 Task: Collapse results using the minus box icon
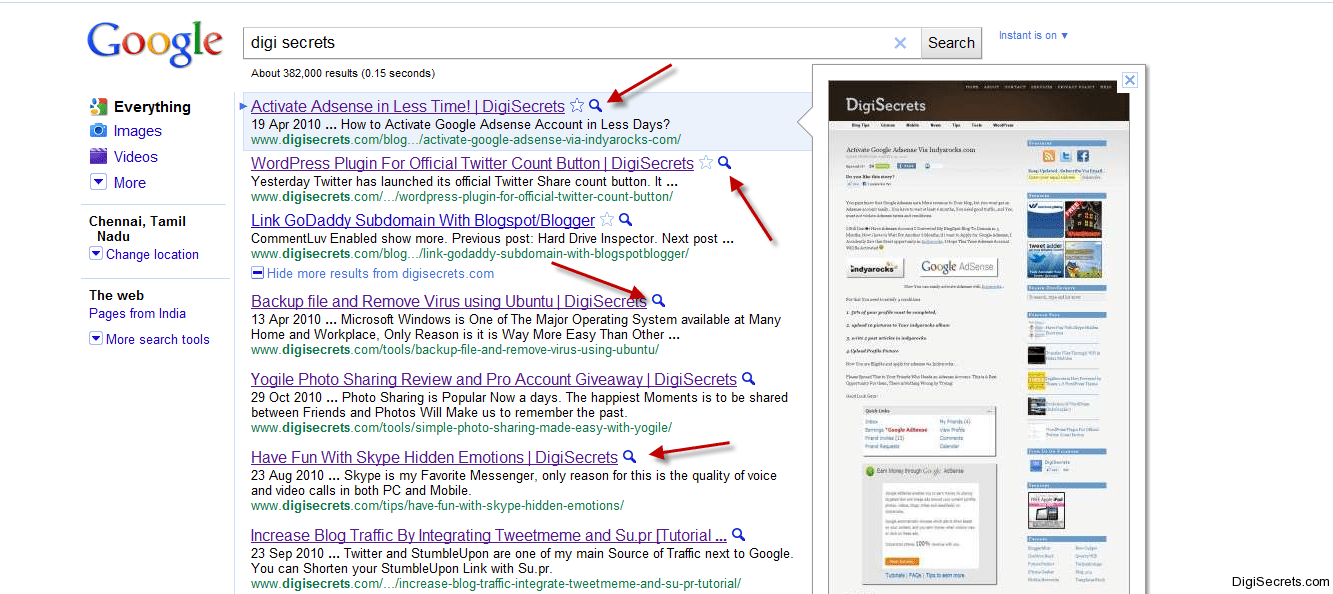click(x=257, y=273)
